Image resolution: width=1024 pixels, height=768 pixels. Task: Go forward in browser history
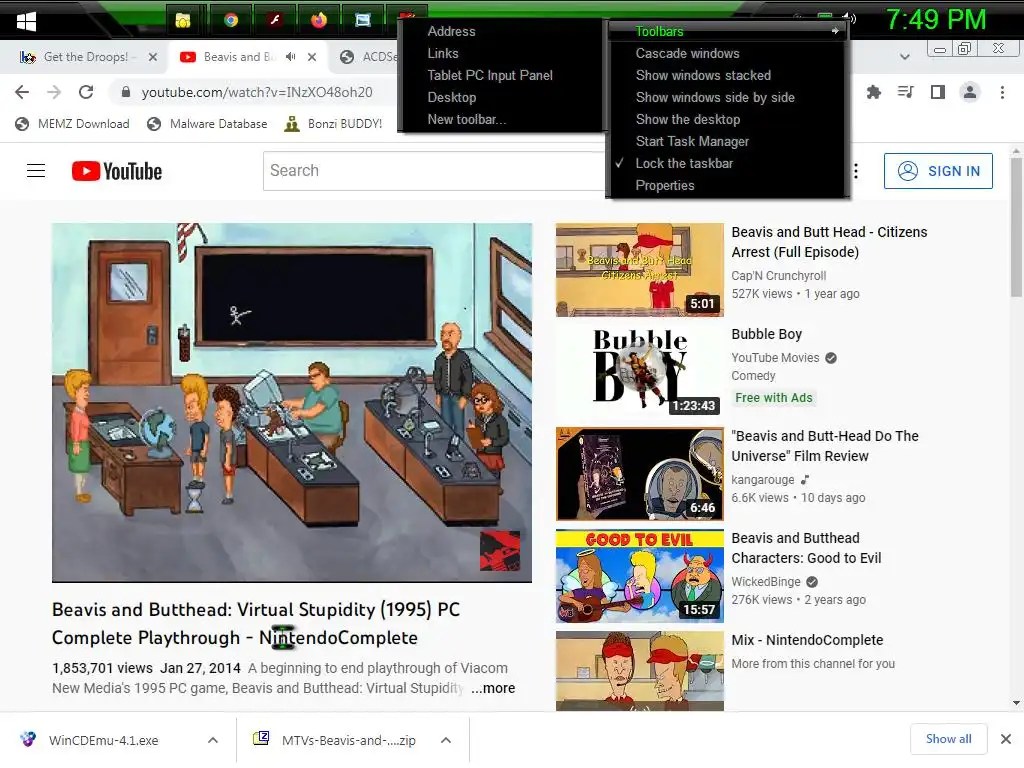[x=54, y=92]
